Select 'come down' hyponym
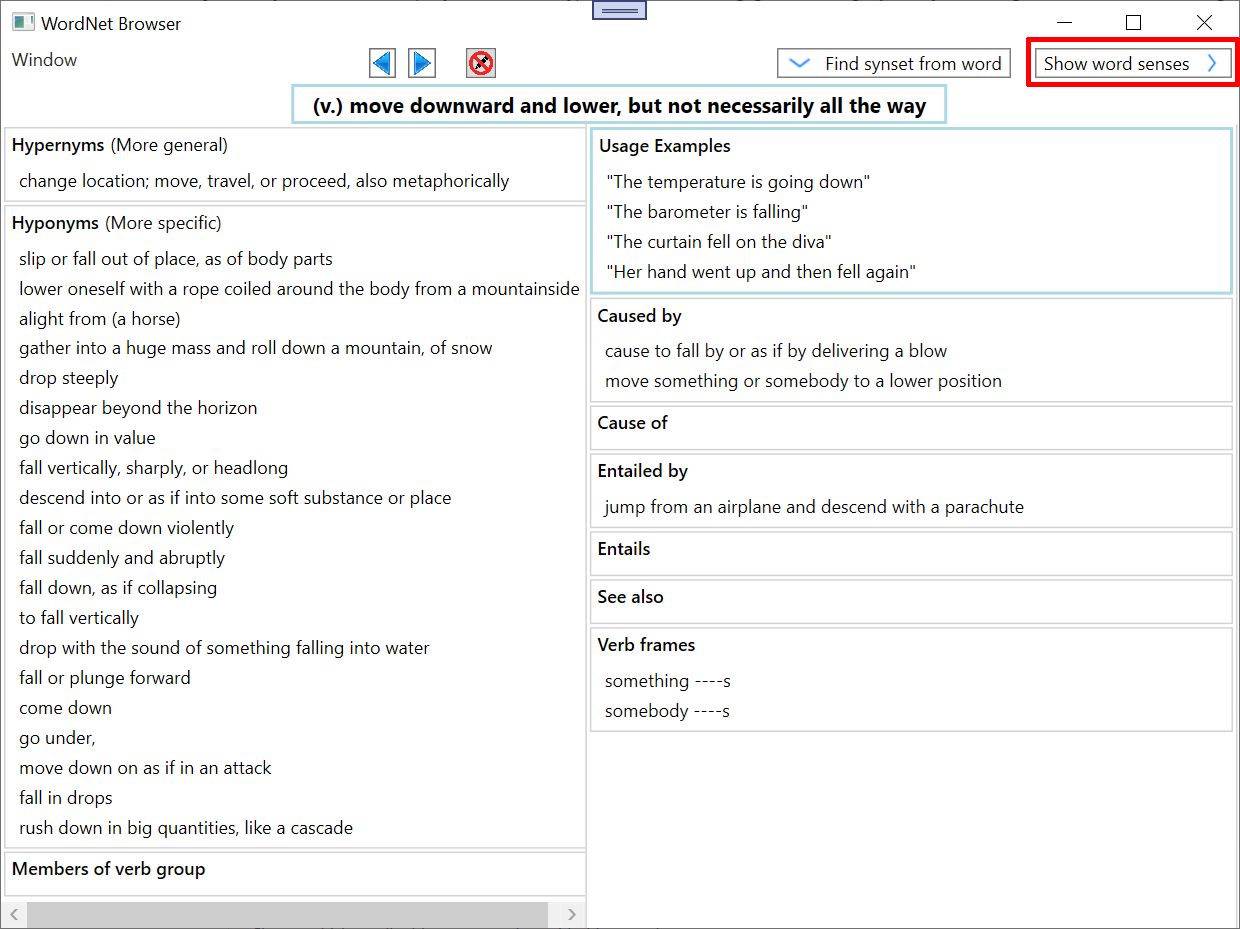Viewport: 1240px width, 929px height. 65,708
